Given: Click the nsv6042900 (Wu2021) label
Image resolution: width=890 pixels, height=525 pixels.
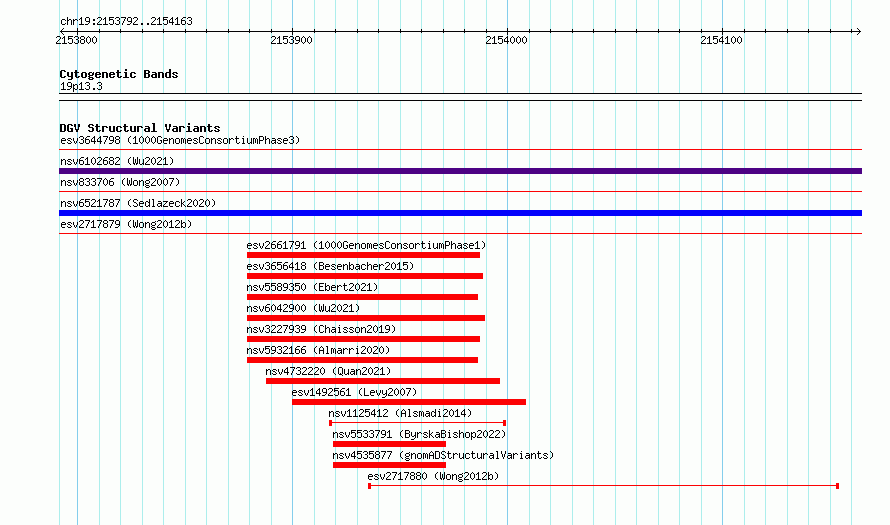Looking at the screenshot, I should click(303, 308).
